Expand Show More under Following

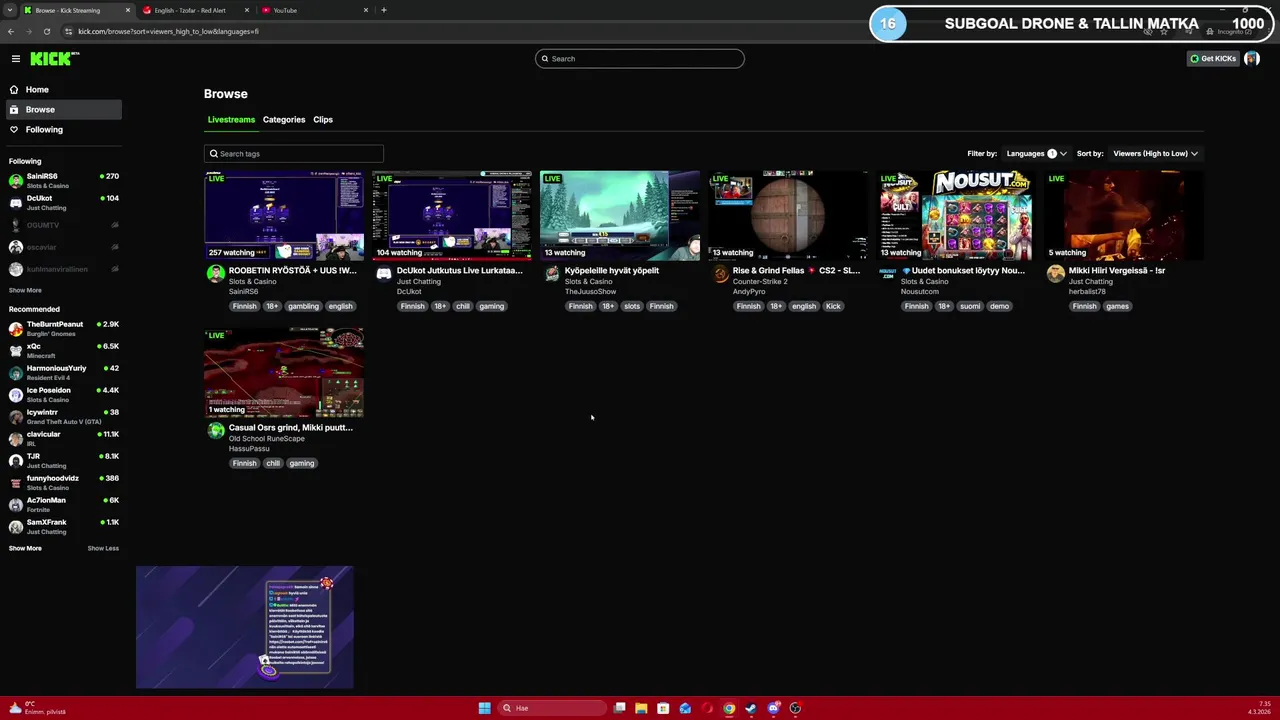[x=25, y=290]
